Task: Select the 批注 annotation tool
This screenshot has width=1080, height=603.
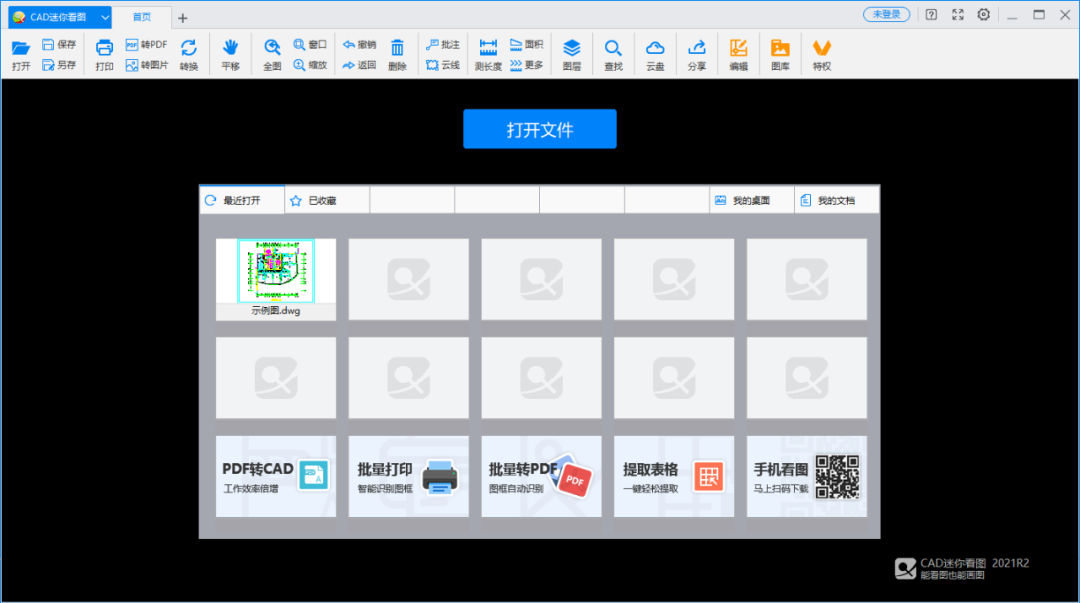Action: click(443, 45)
